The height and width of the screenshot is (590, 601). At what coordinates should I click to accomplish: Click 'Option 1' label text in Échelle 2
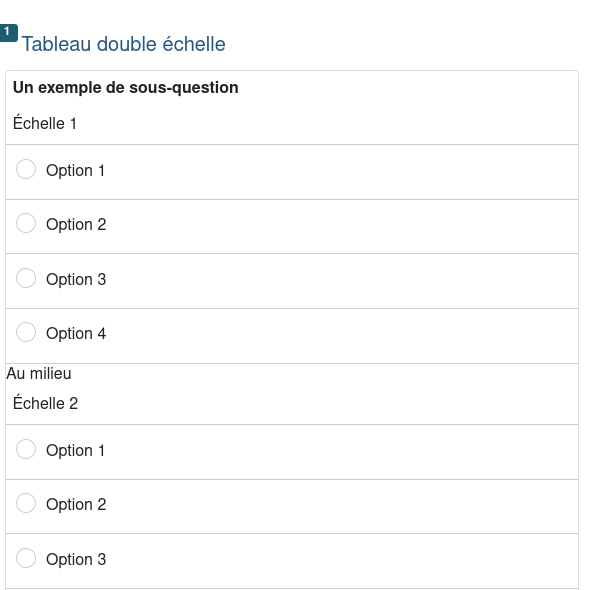click(x=76, y=451)
